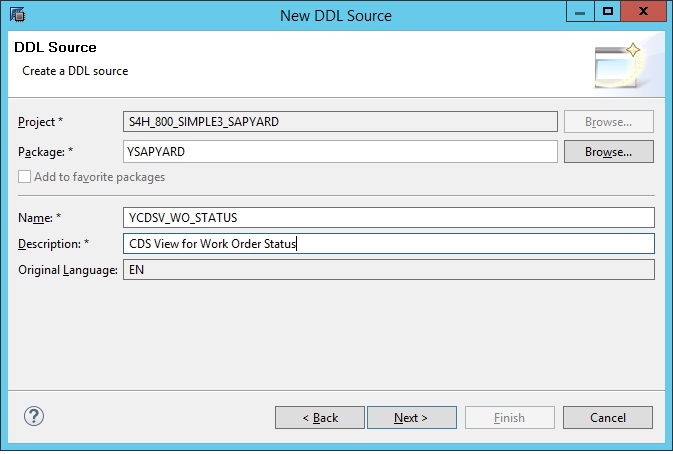Click into the Name field YCDSV_WO_STATUS

[x=389, y=218]
